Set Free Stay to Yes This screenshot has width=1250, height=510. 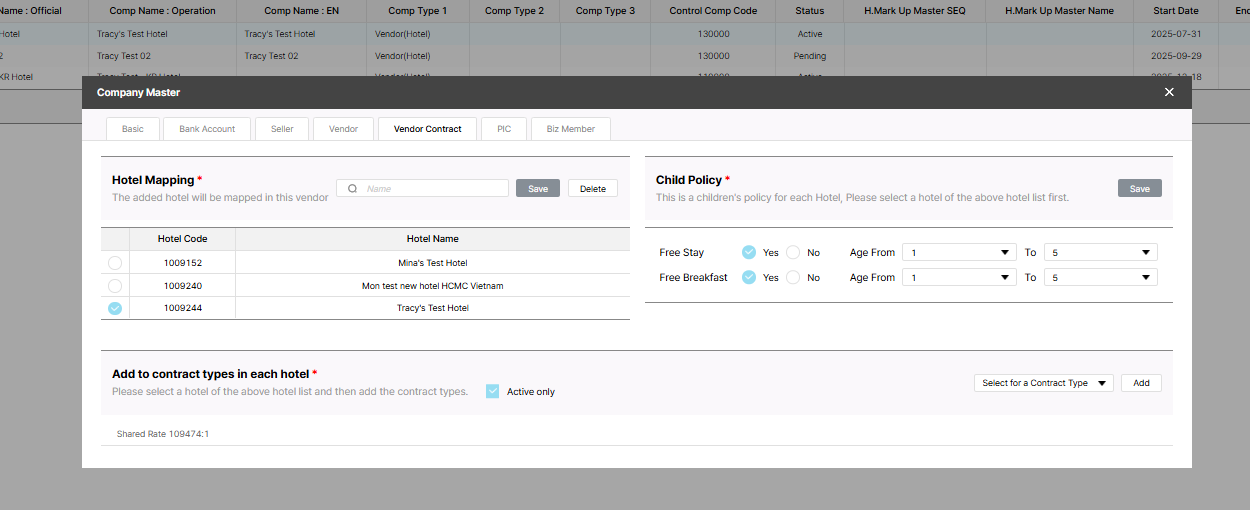pyautogui.click(x=749, y=253)
